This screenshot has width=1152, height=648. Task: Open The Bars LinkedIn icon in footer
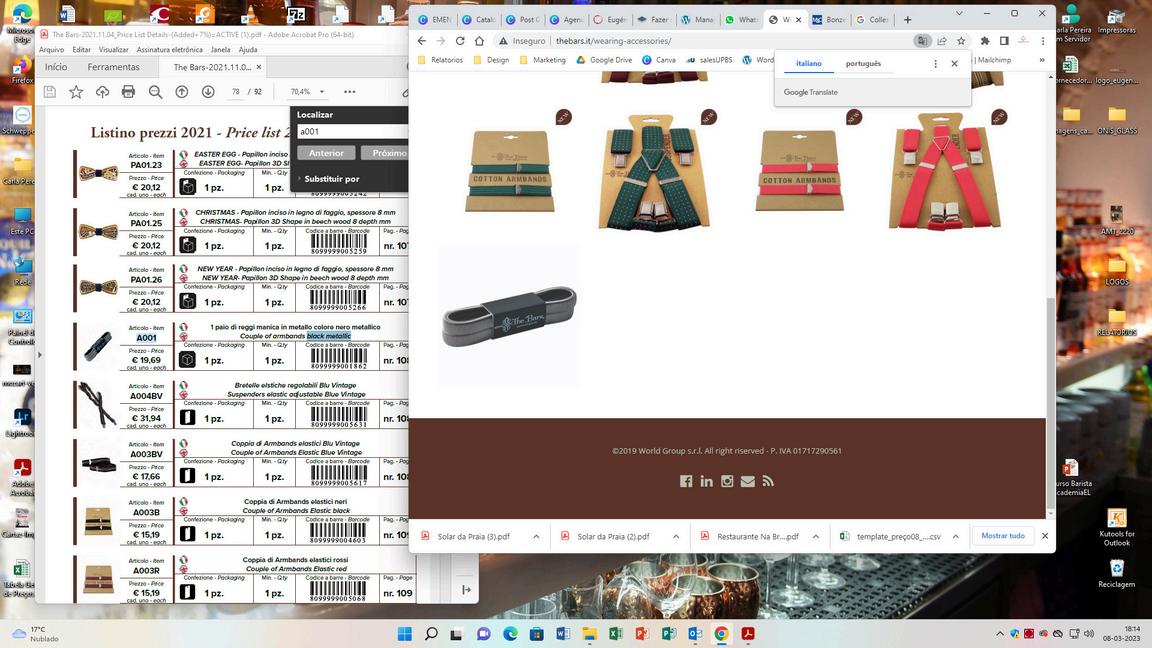(x=706, y=481)
